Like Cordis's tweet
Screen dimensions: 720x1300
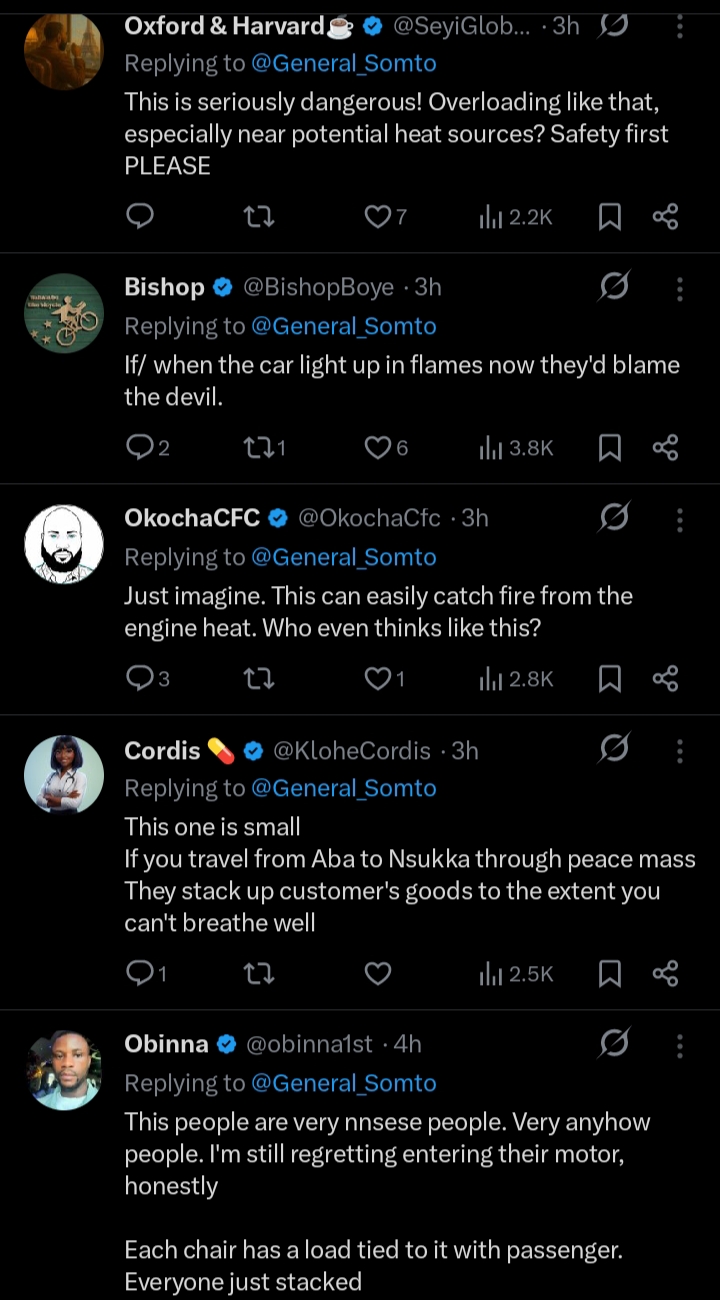(377, 973)
